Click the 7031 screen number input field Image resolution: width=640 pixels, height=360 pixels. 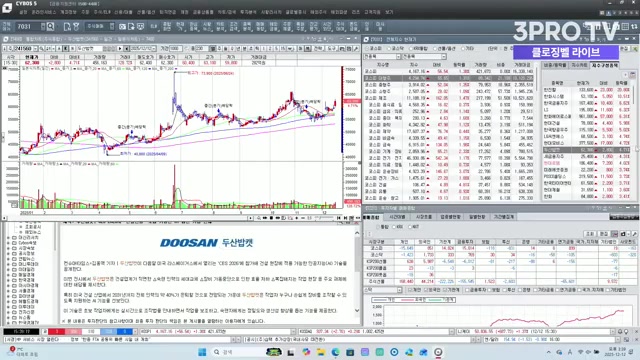pos(28,27)
